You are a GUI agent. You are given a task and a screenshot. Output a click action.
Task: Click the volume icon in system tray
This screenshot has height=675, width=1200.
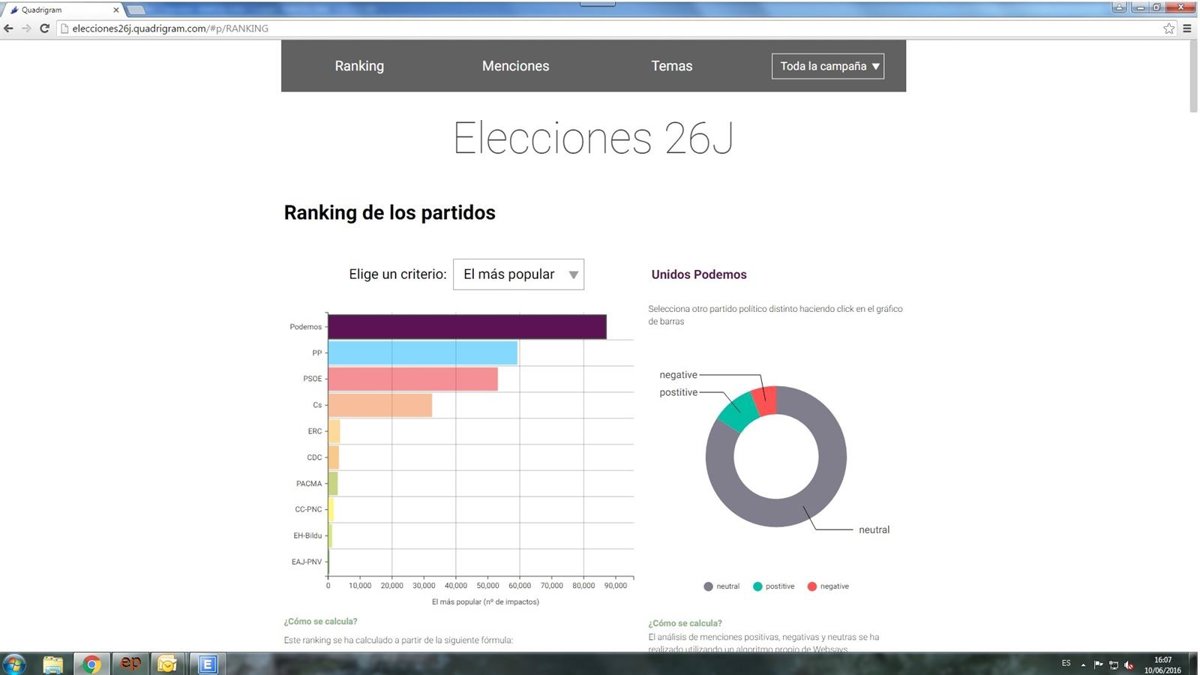click(x=1129, y=664)
